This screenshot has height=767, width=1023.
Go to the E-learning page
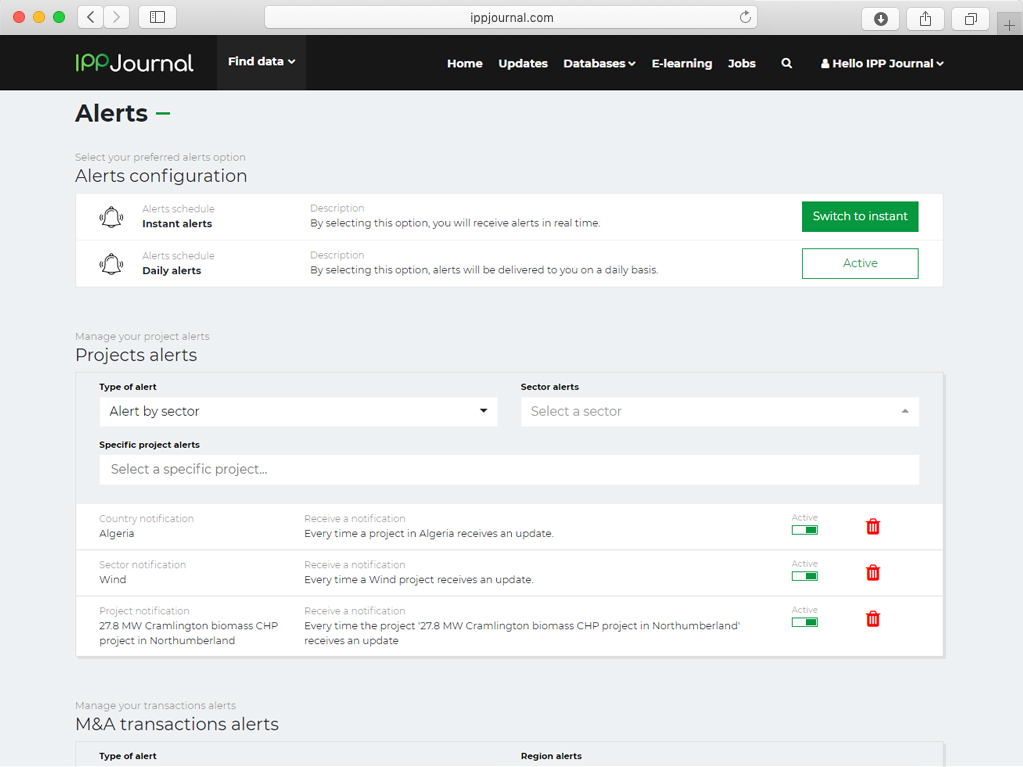[681, 63]
